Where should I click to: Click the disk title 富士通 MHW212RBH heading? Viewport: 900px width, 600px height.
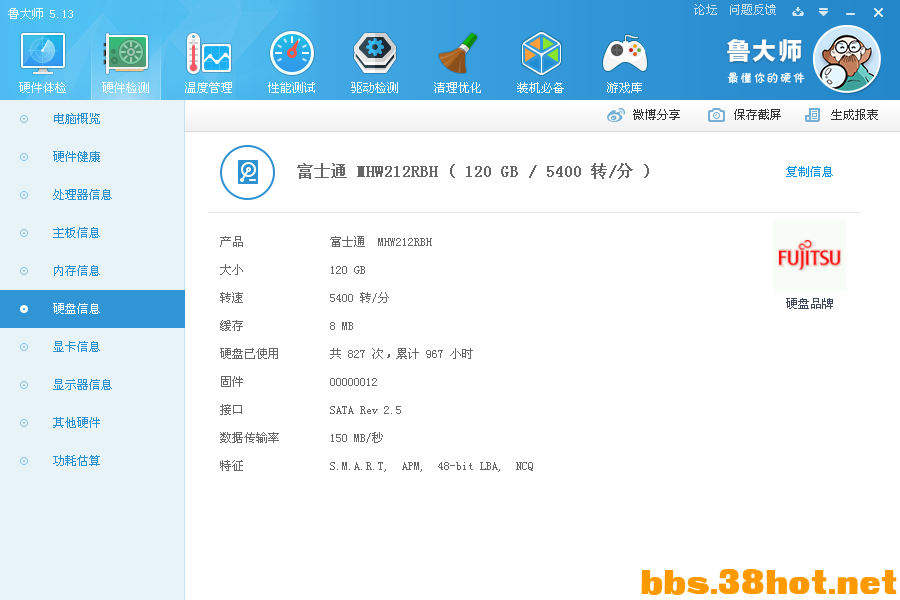(474, 171)
